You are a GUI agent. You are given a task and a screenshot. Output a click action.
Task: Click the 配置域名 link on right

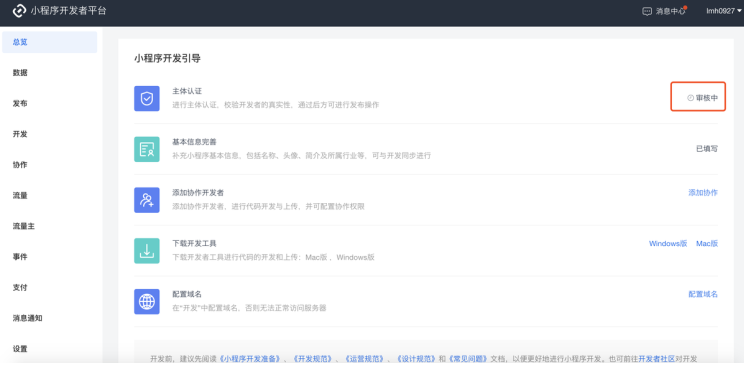pyautogui.click(x=703, y=294)
